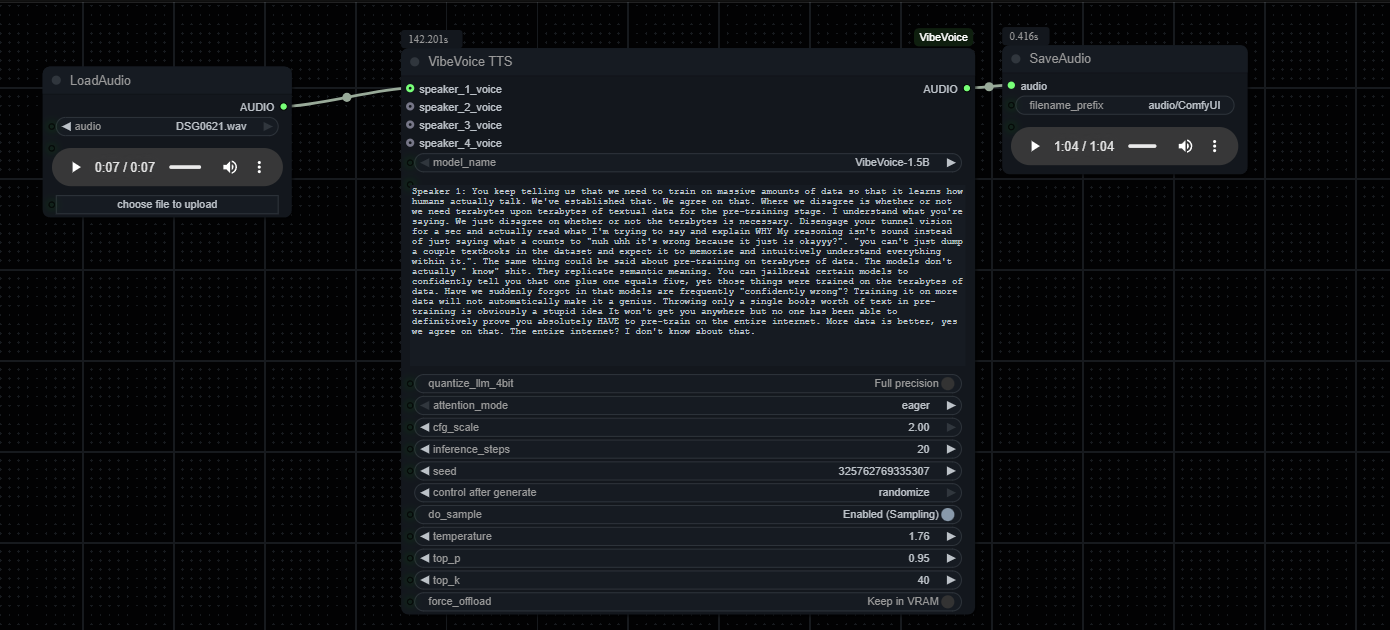
Task: Click the speaker_1_voice input socket
Action: click(410, 89)
